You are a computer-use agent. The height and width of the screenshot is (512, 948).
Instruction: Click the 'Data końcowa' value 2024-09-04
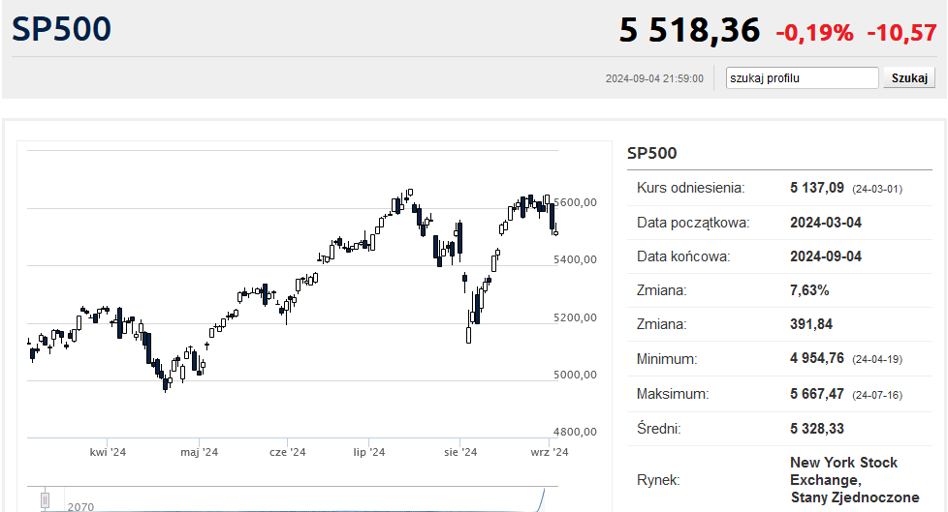pos(826,256)
